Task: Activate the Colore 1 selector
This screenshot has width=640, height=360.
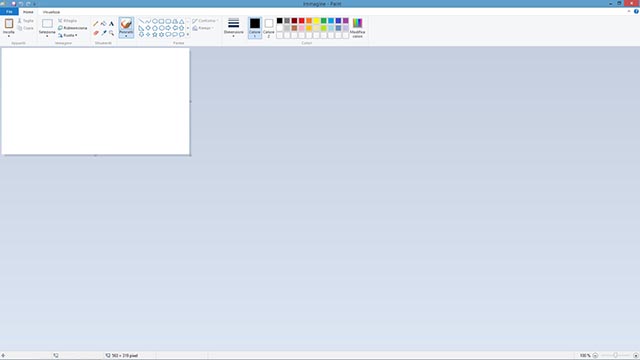Action: 255,28
